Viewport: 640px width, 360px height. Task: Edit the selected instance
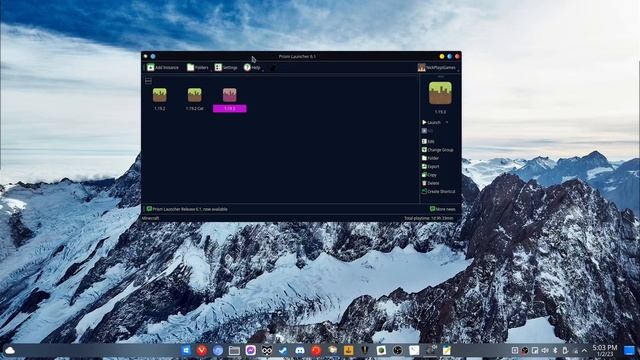pyautogui.click(x=428, y=142)
